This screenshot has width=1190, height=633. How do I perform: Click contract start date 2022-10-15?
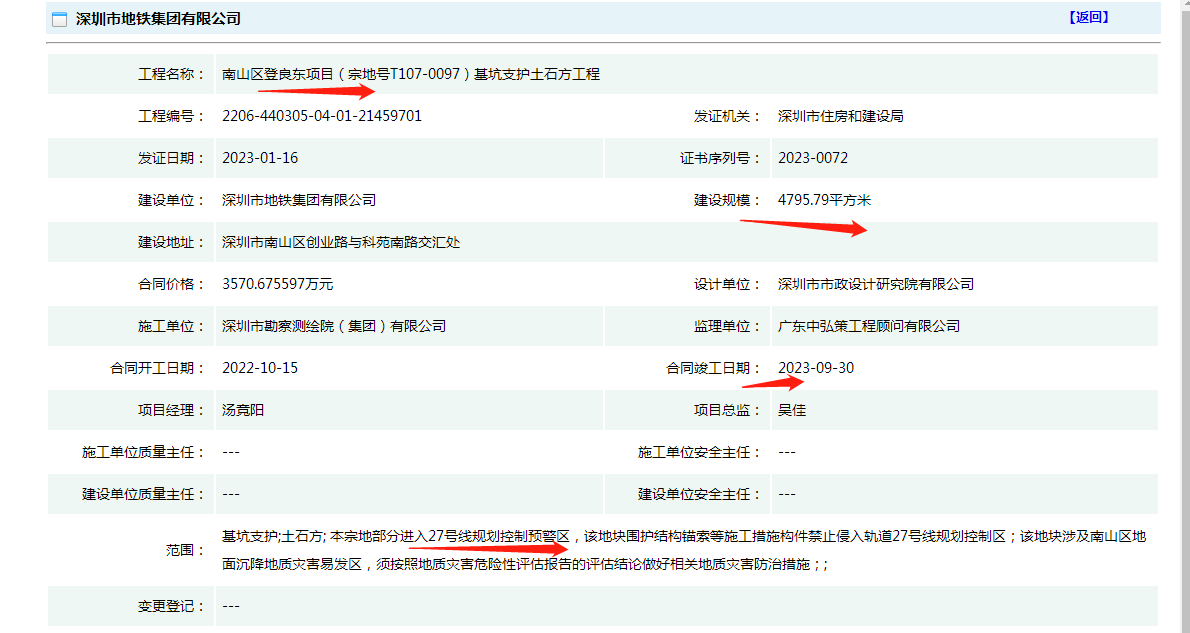pos(260,368)
